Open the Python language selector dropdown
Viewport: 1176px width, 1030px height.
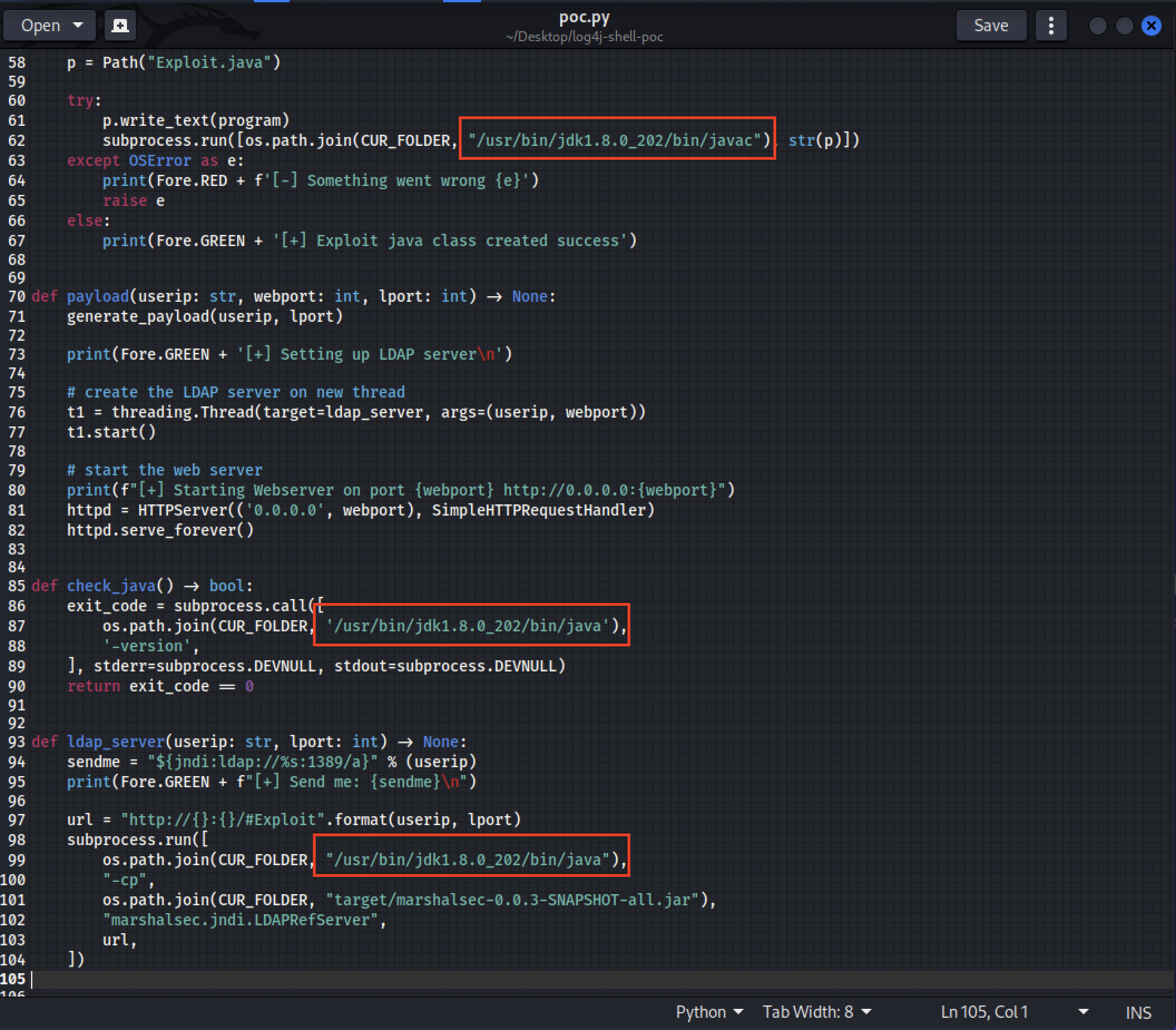point(709,1012)
